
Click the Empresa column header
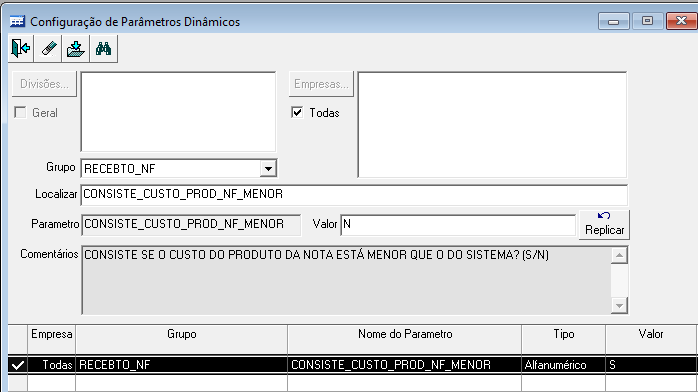coord(52,339)
